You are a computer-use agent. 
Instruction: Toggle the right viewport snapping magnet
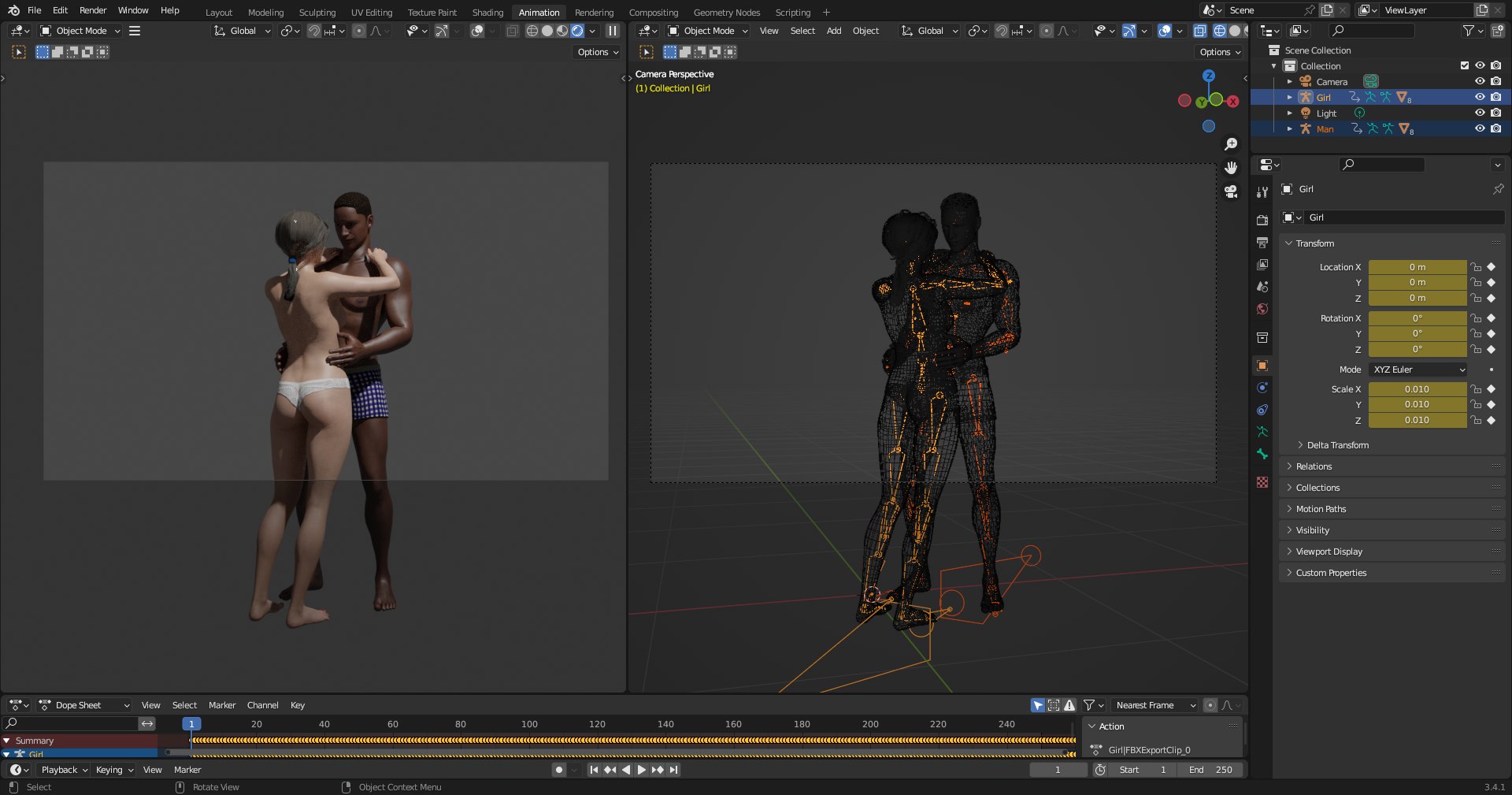tap(1001, 31)
